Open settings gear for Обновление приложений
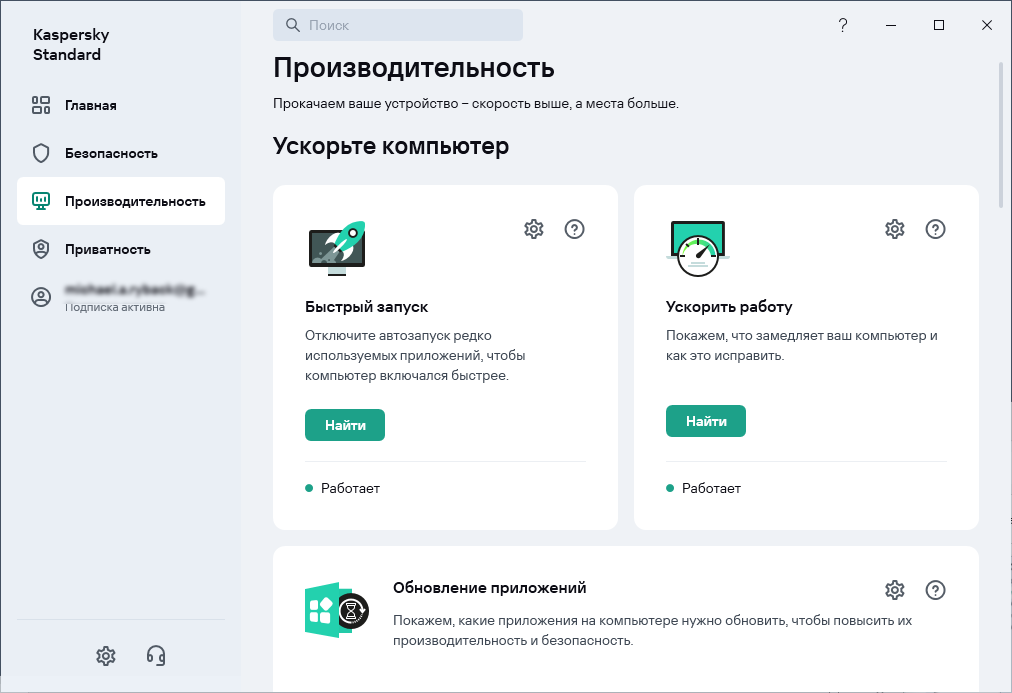Screen dimensions: 1012x693 click(x=895, y=590)
